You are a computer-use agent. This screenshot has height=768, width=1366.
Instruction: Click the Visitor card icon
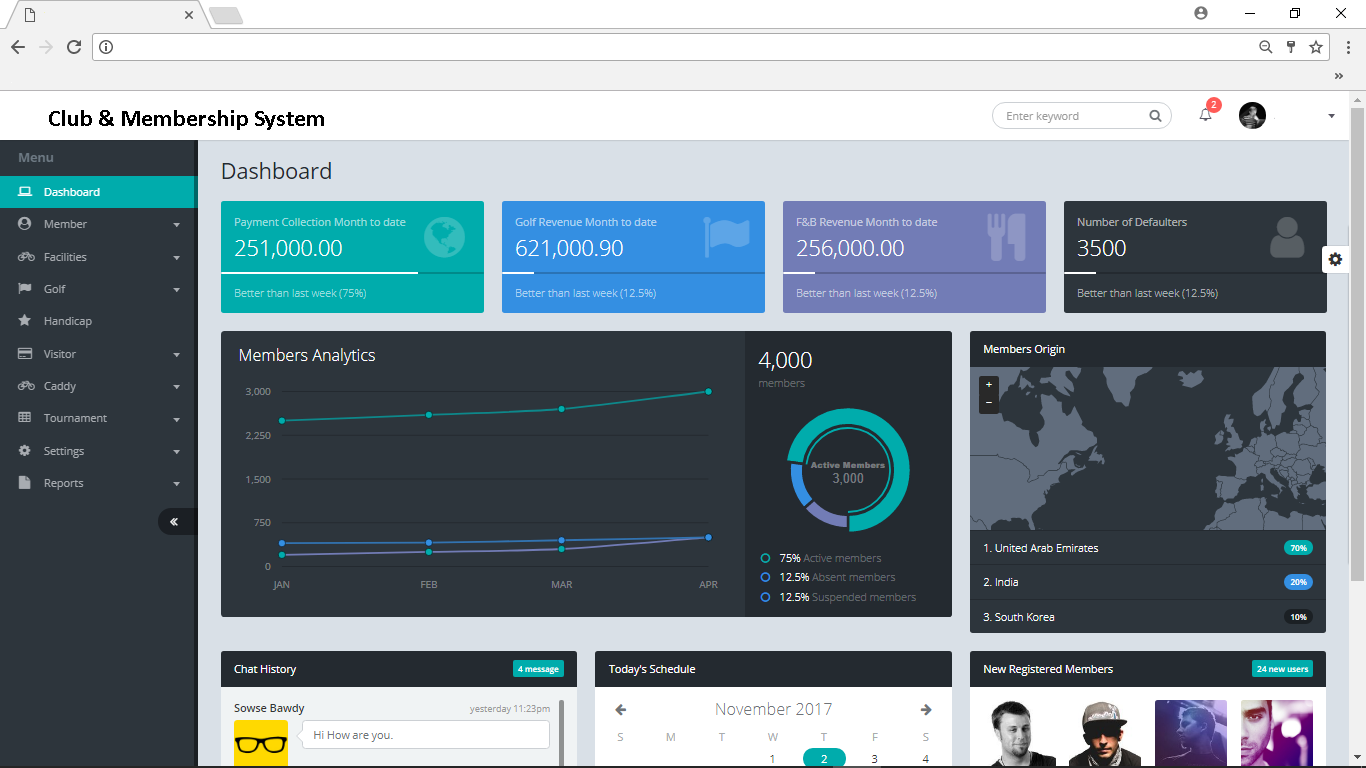pyautogui.click(x=25, y=354)
